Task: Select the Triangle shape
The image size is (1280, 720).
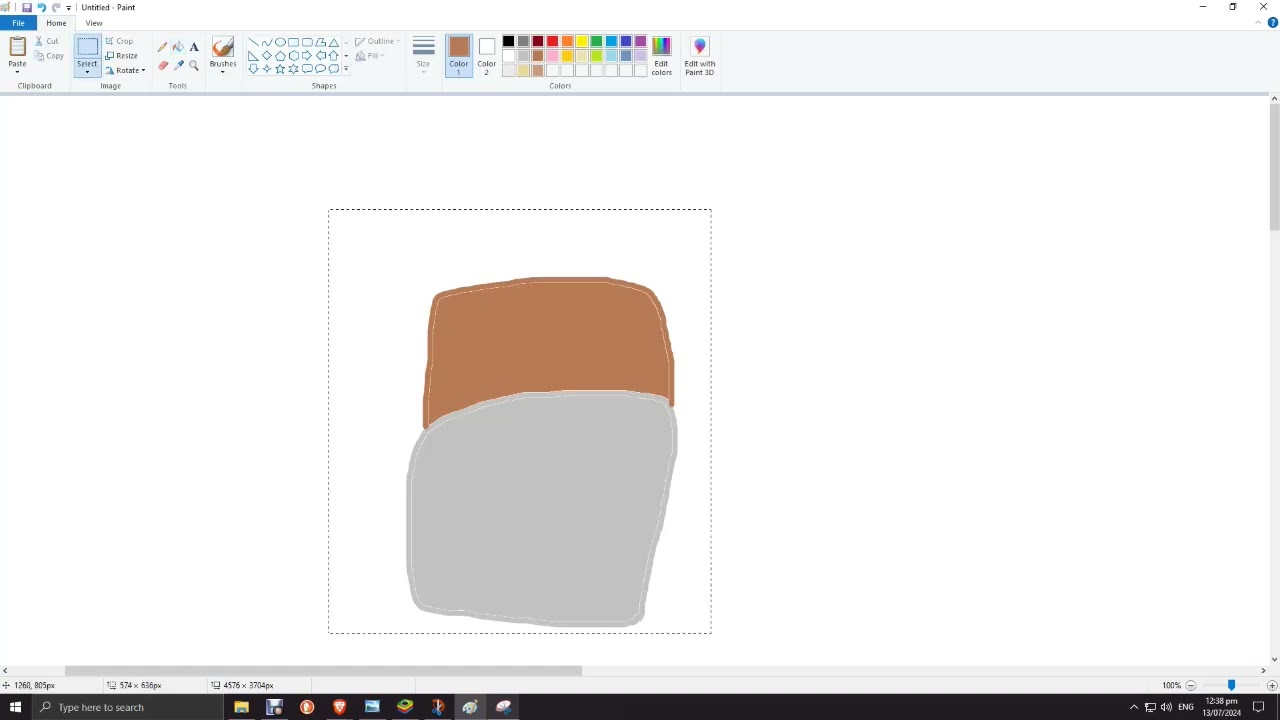Action: click(333, 42)
